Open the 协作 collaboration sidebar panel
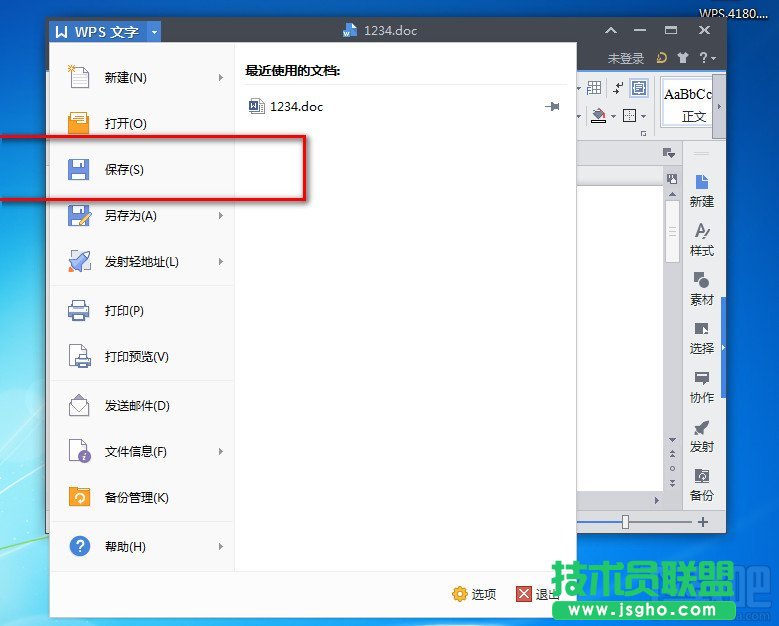This screenshot has height=626, width=779. 701,387
